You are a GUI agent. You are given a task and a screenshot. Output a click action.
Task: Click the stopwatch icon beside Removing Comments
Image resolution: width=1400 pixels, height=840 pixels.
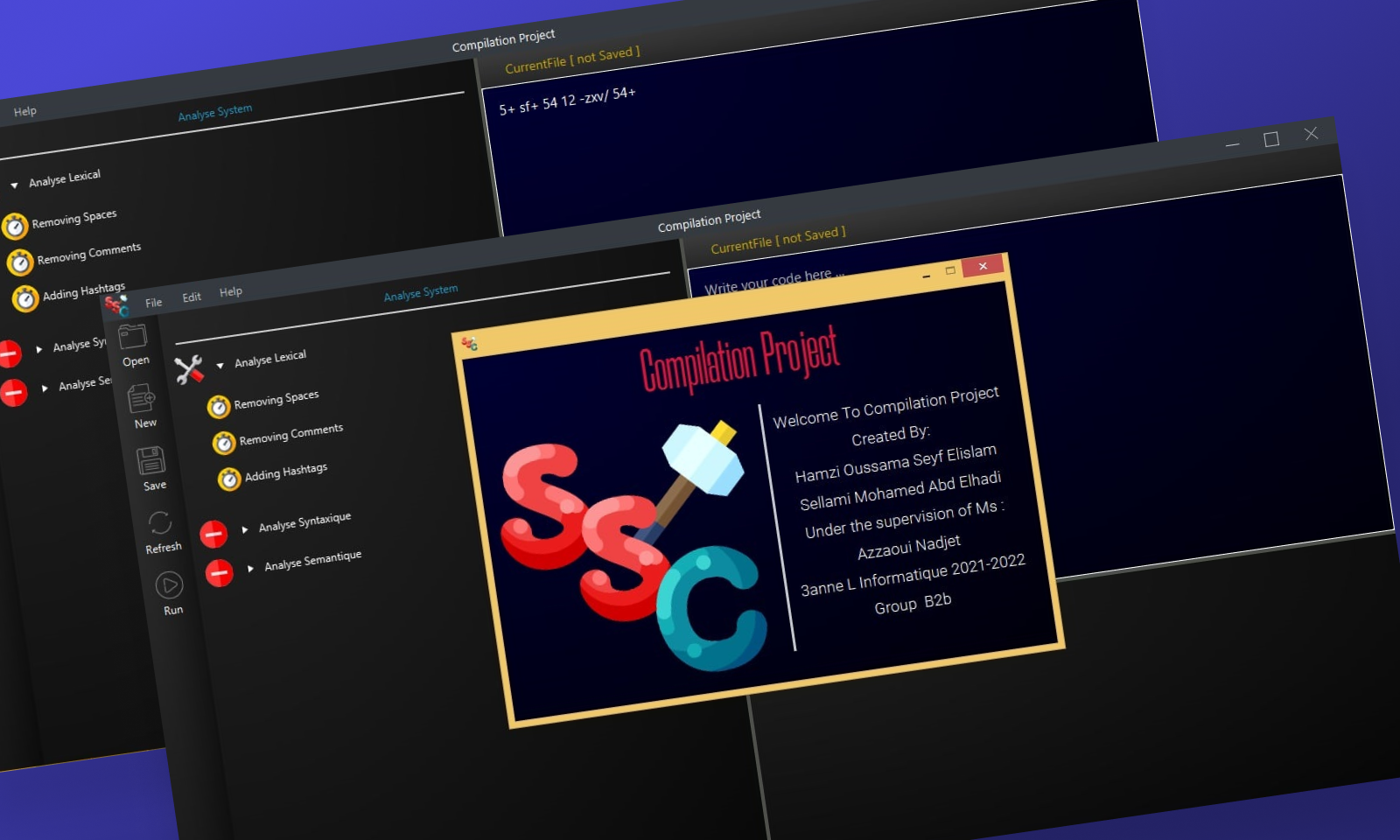coord(223,443)
